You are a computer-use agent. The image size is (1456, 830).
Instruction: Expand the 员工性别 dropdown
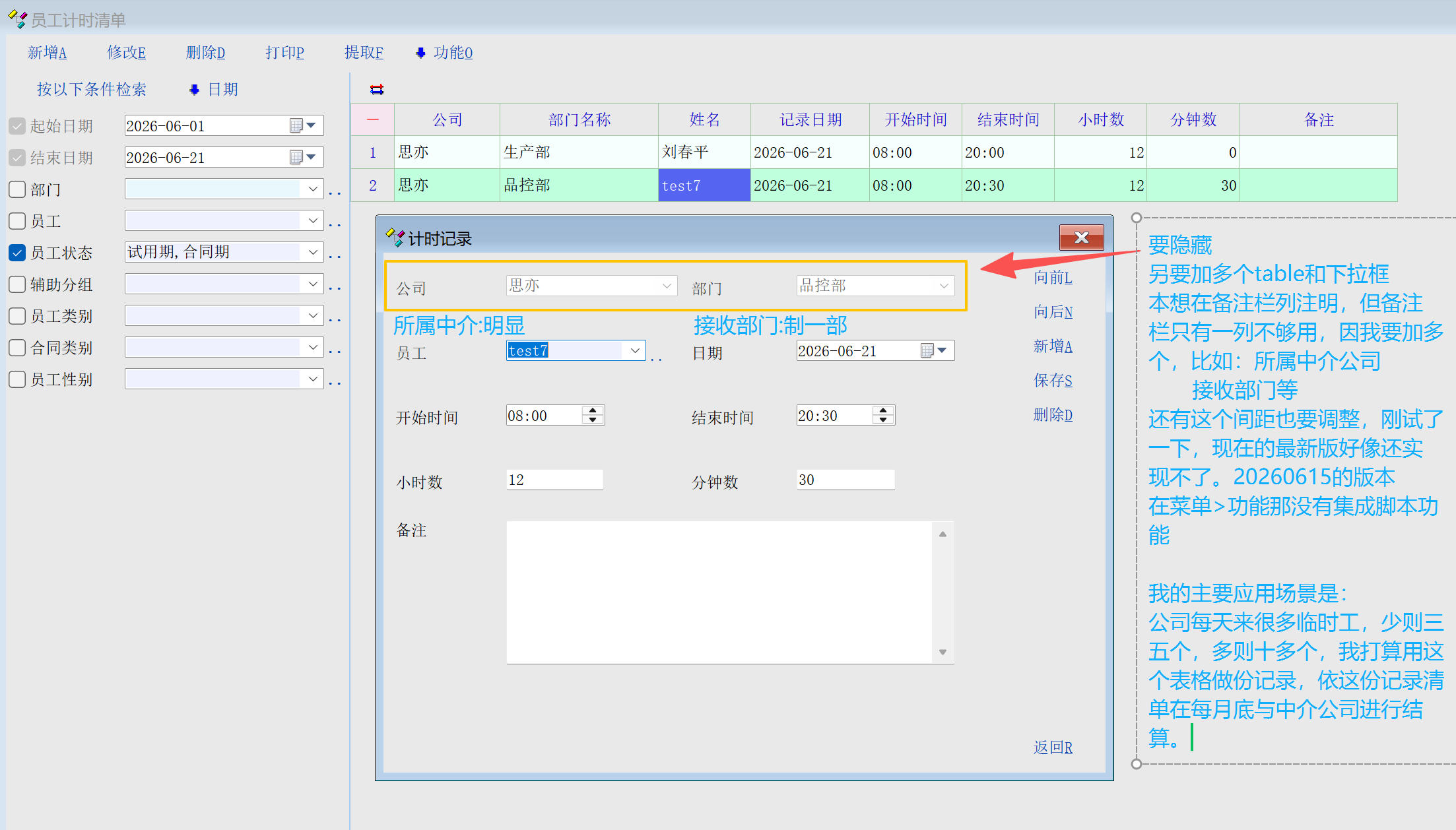click(313, 379)
